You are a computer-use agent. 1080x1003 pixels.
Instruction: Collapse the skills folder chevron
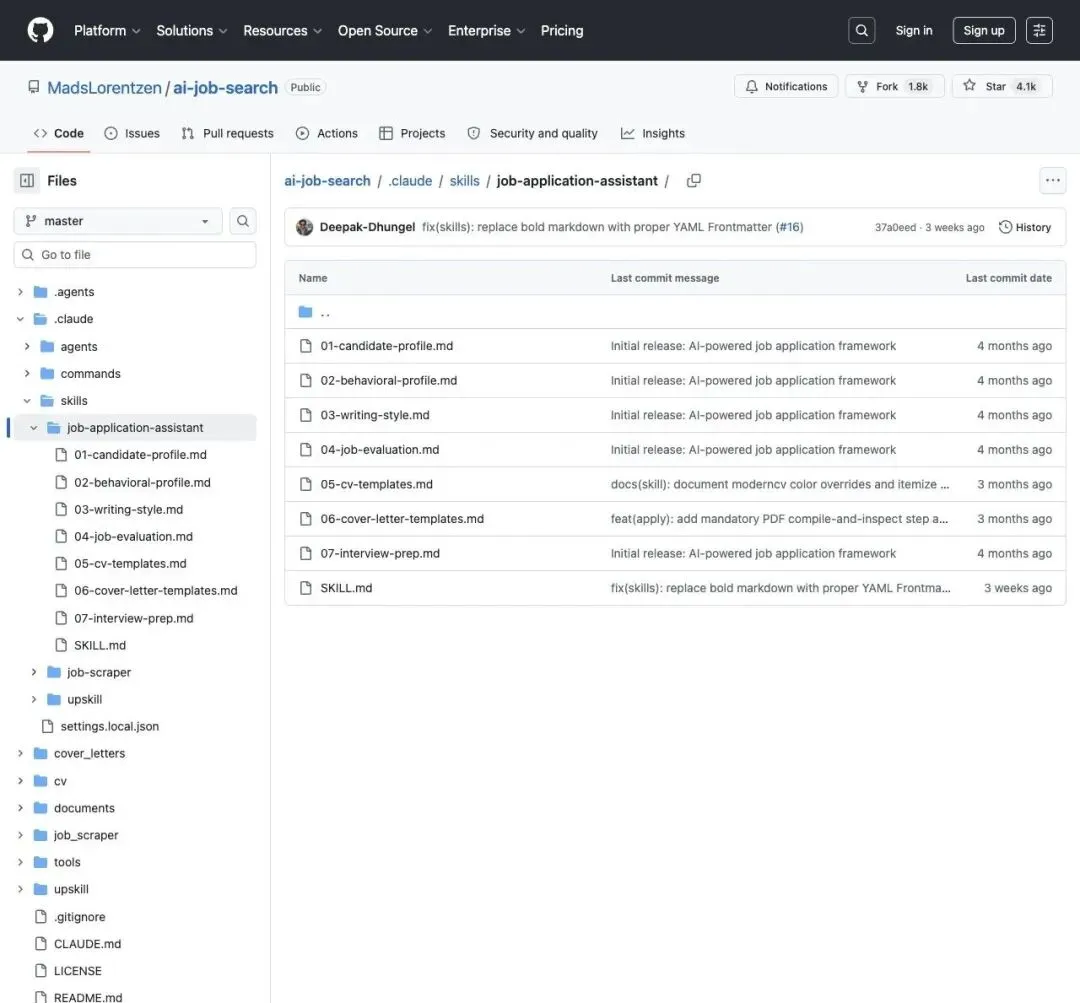27,401
